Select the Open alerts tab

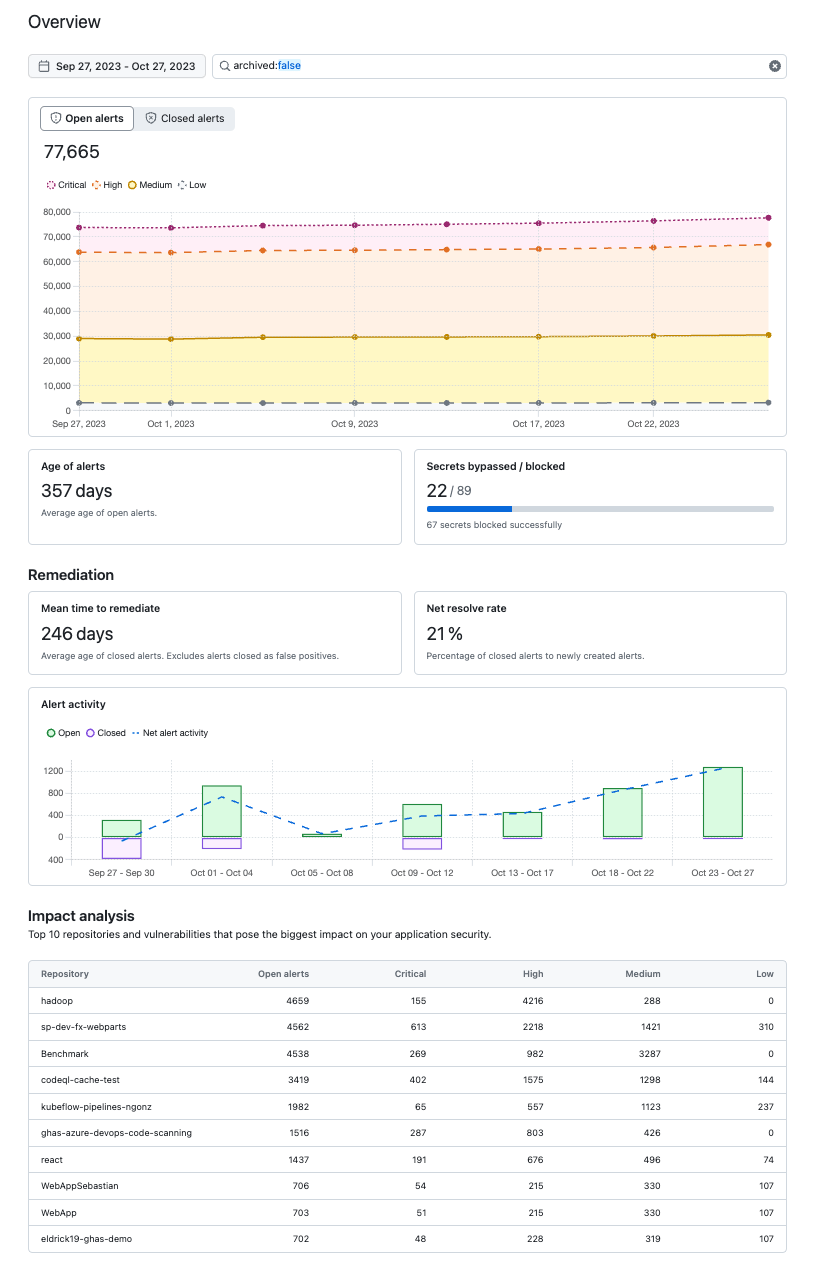pos(87,118)
